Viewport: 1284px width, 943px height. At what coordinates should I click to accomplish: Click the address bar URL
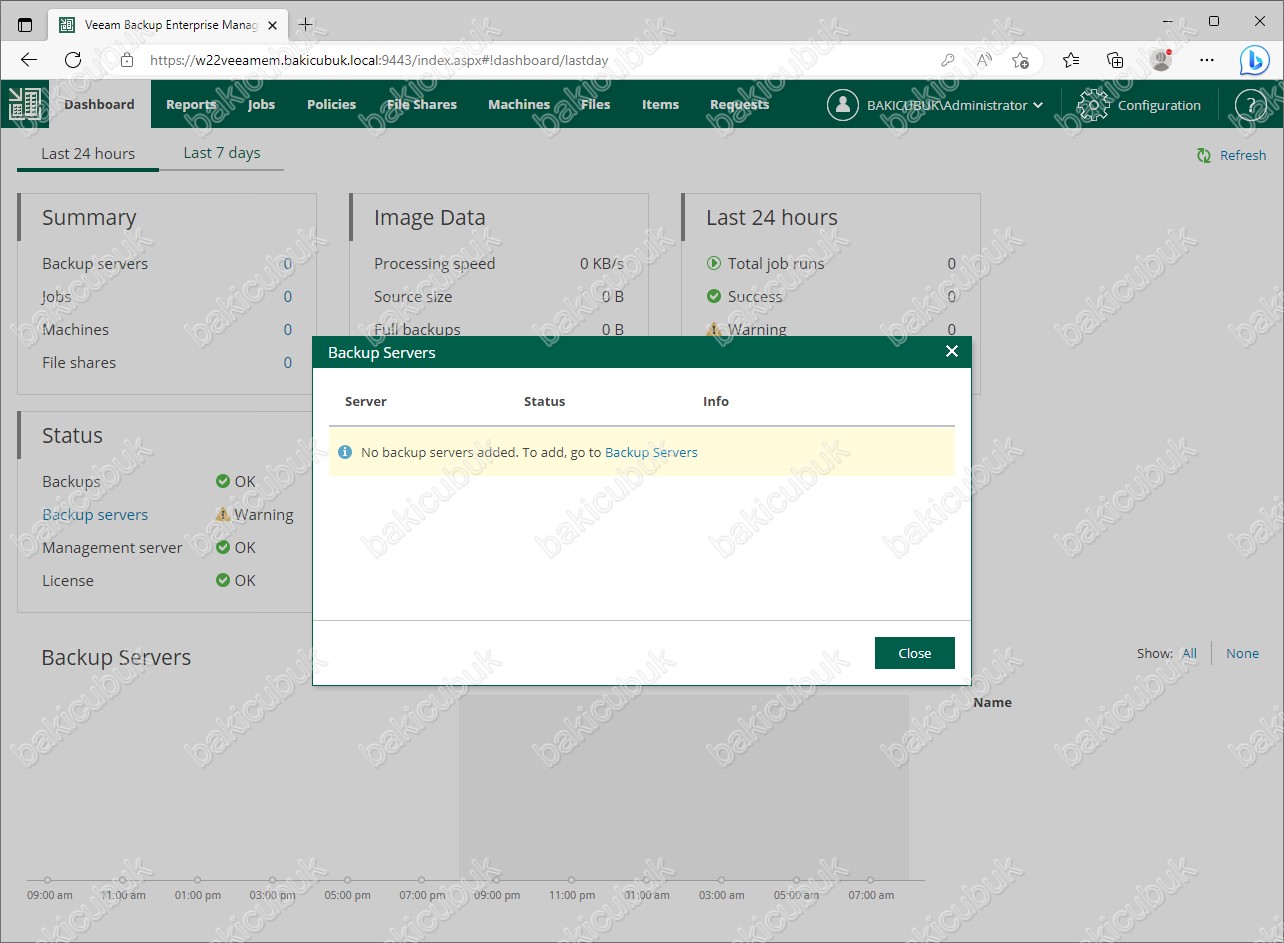(379, 60)
